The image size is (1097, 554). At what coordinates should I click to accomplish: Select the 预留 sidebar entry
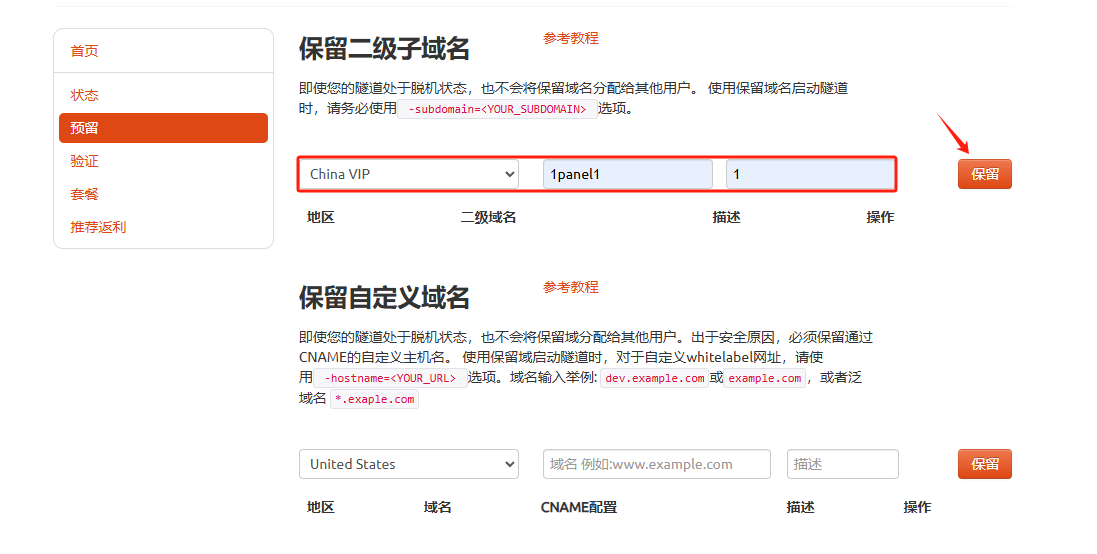coord(163,128)
